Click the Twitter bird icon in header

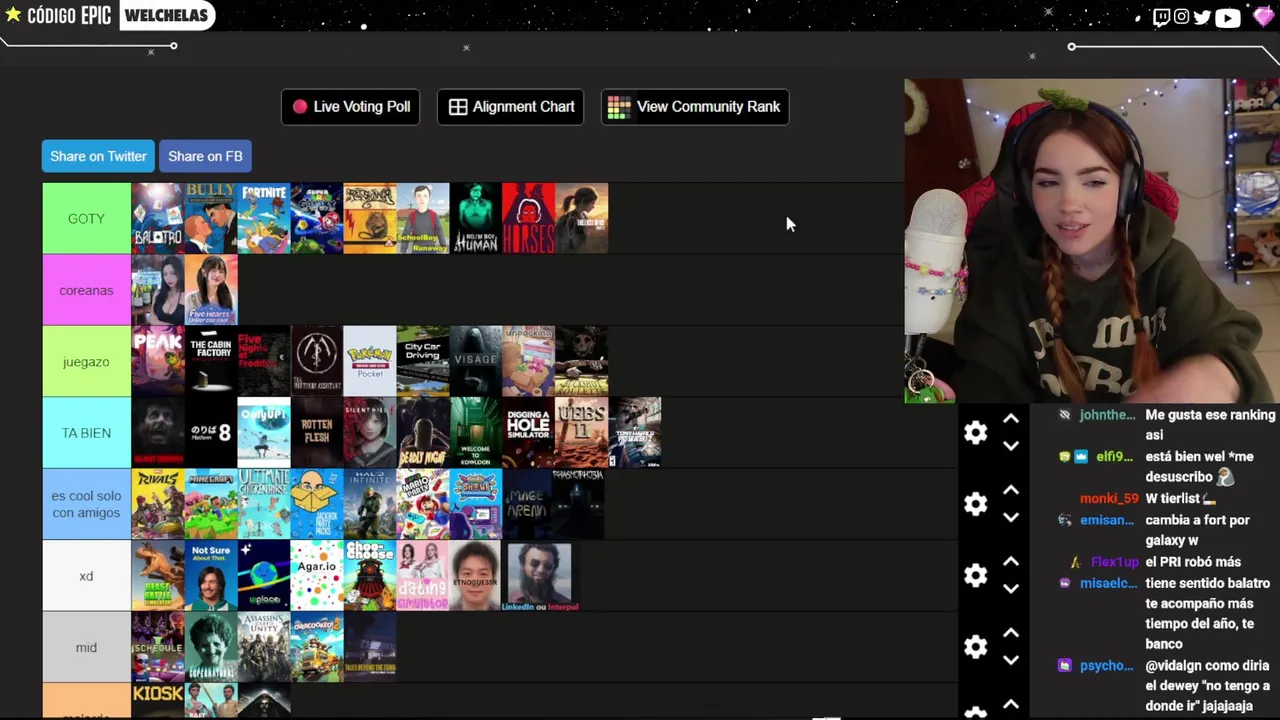click(1202, 17)
